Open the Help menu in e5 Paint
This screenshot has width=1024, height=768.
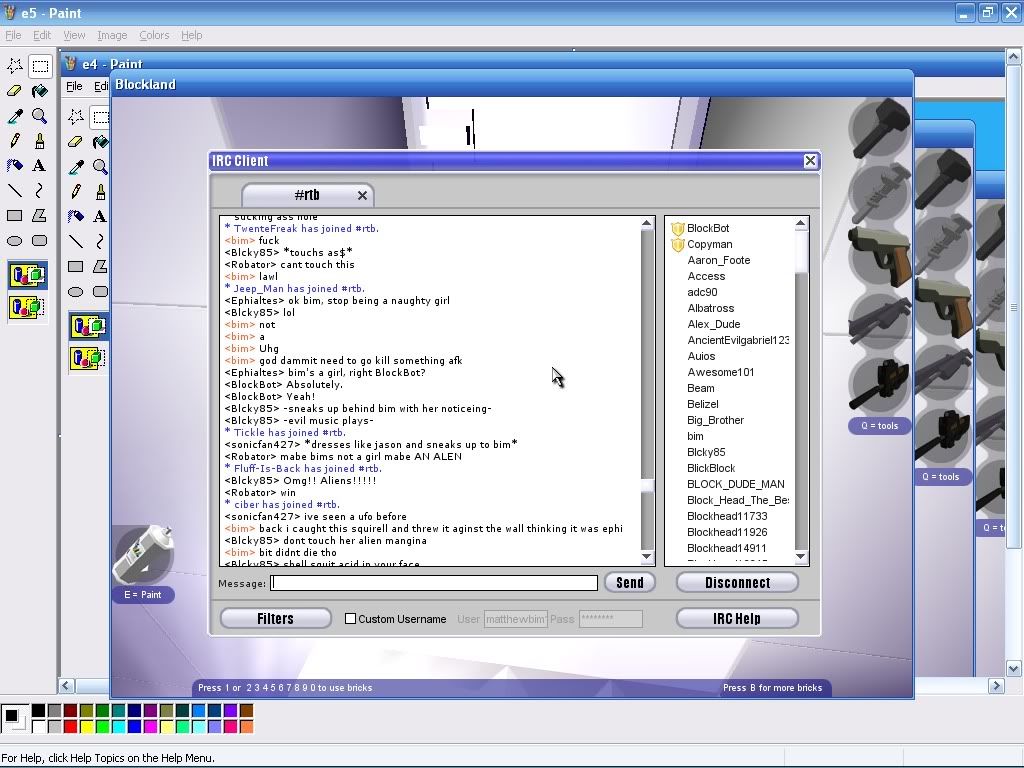(191, 35)
